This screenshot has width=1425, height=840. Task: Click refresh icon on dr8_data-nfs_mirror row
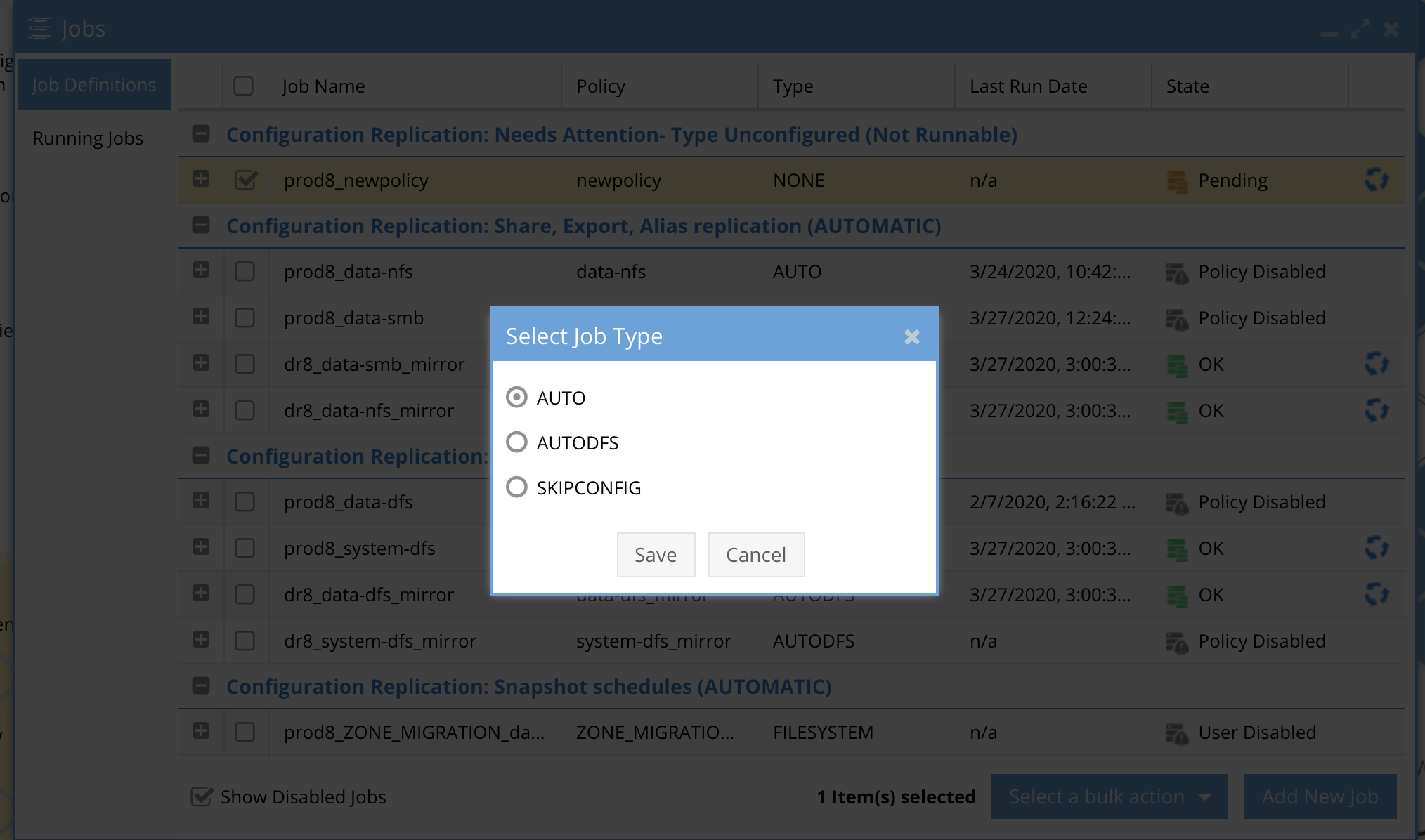click(1377, 410)
